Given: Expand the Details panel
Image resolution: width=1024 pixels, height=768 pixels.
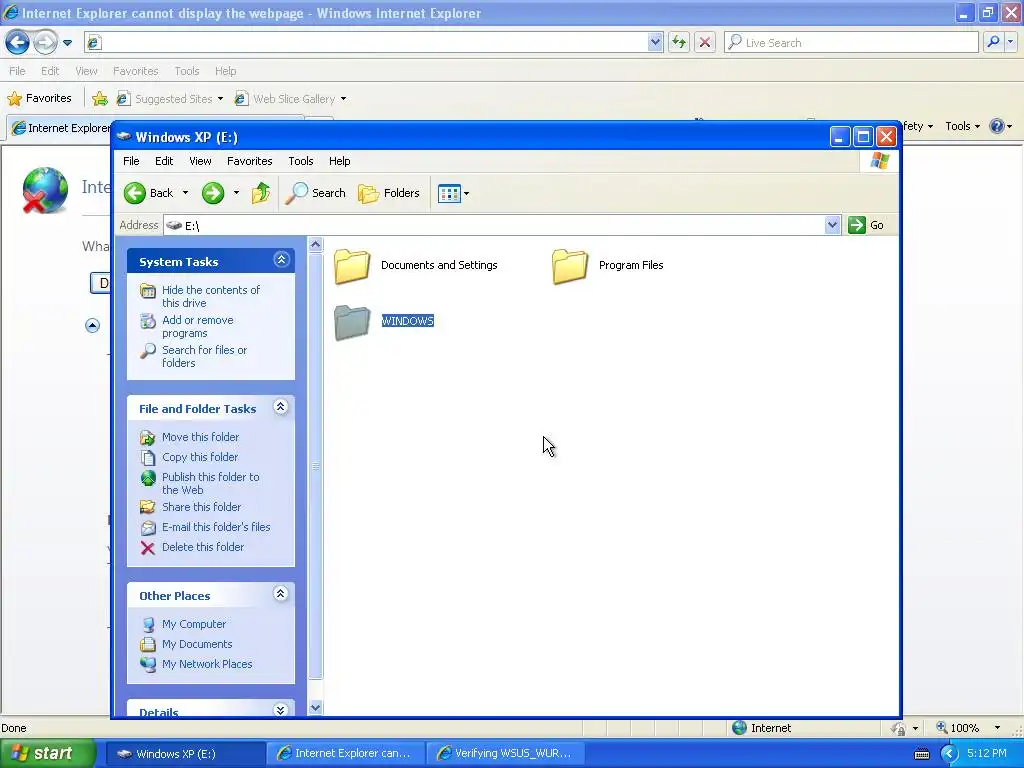Looking at the screenshot, I should (281, 710).
